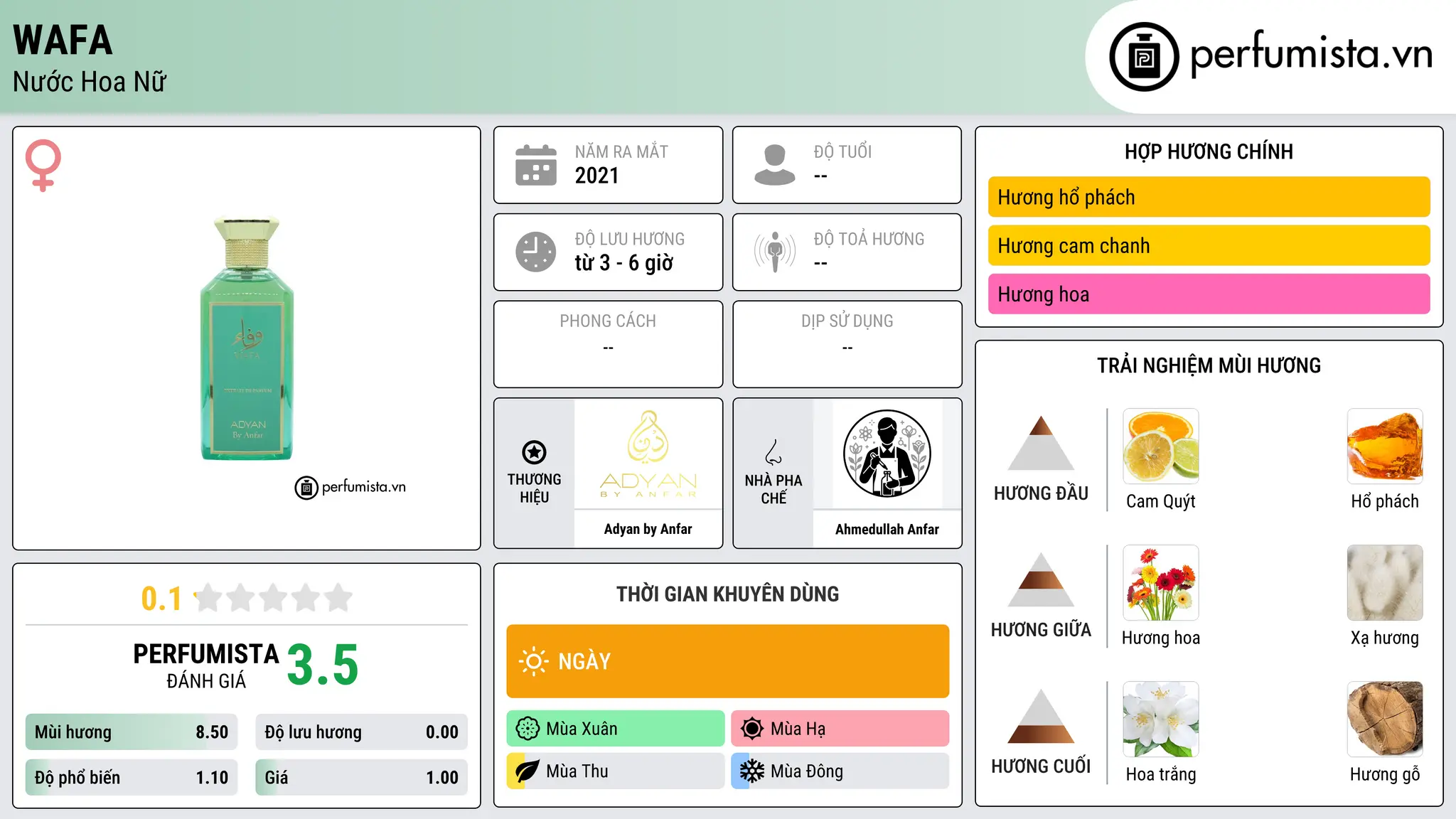This screenshot has width=1456, height=819.
Task: Click the clock icon beside Độ lưu hương
Action: pos(536,252)
